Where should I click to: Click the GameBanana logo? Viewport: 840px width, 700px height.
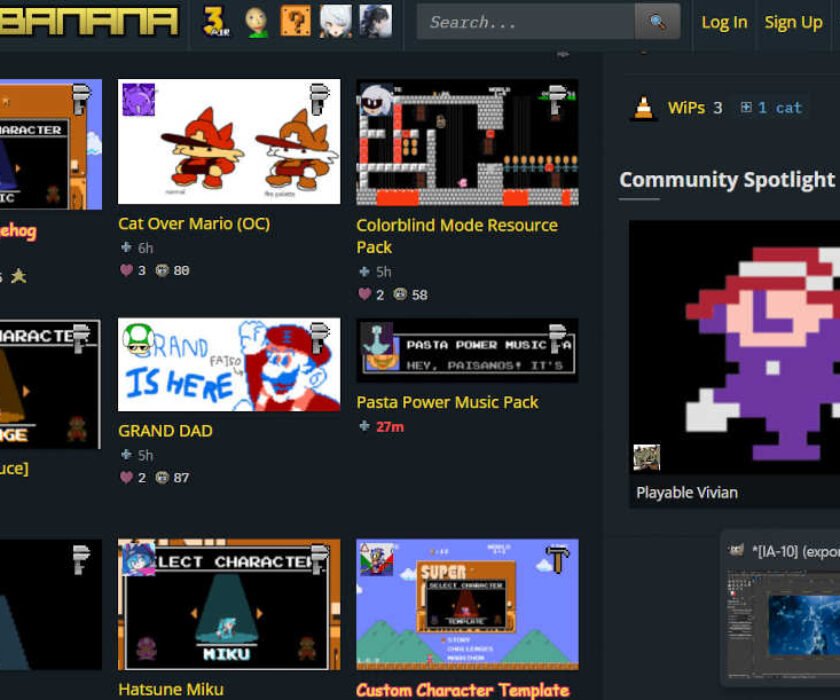pyautogui.click(x=88, y=22)
